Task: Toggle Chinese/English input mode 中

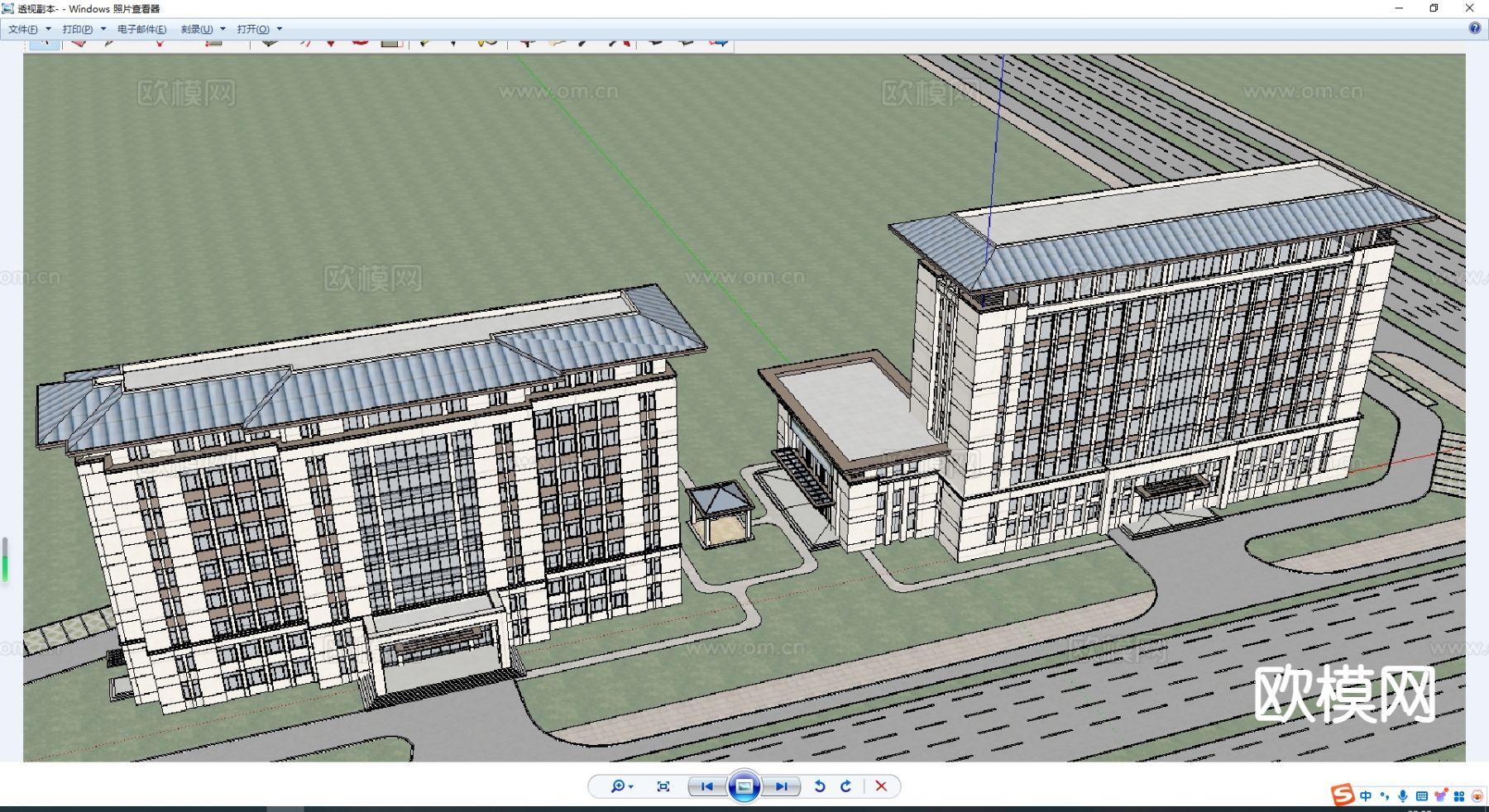Action: click(x=1365, y=795)
